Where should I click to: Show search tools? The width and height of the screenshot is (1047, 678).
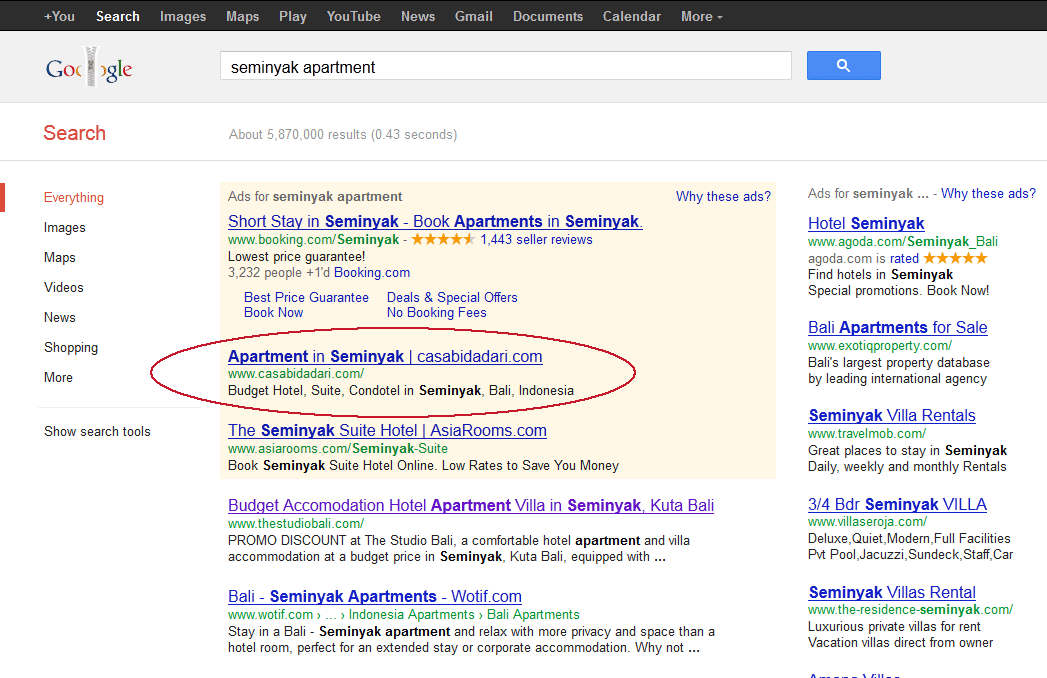[x=97, y=432]
